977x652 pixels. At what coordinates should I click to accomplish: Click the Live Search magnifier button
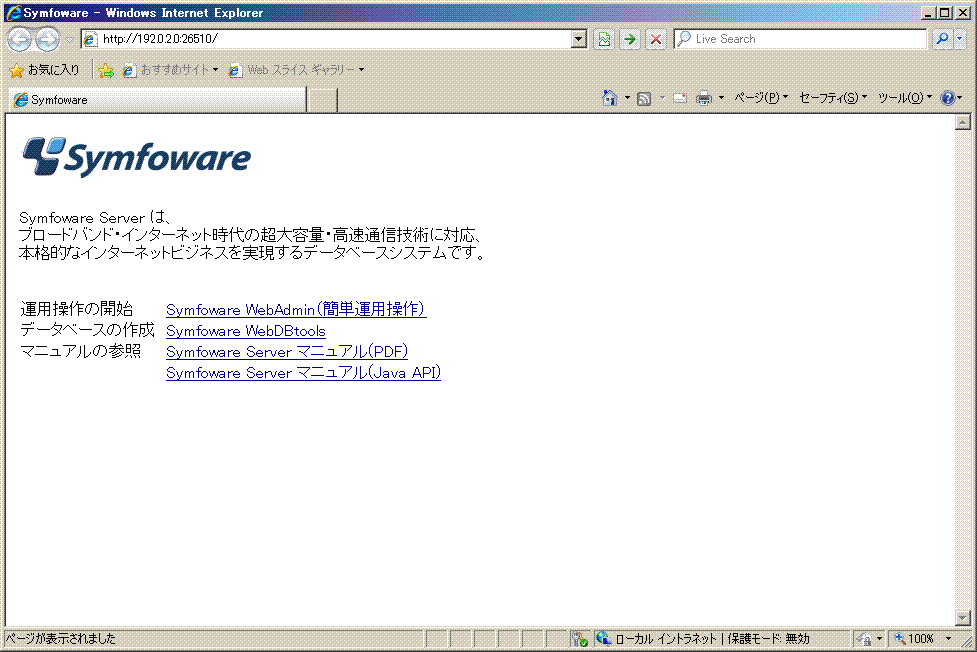pos(942,39)
